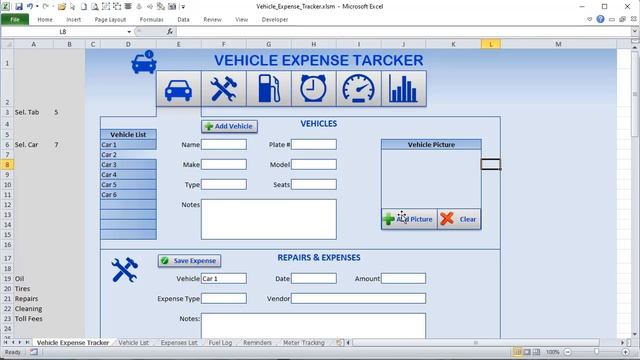Screen dimensions: 640x360
Task: Open the Meter tab with speedometer
Action: 358,89
